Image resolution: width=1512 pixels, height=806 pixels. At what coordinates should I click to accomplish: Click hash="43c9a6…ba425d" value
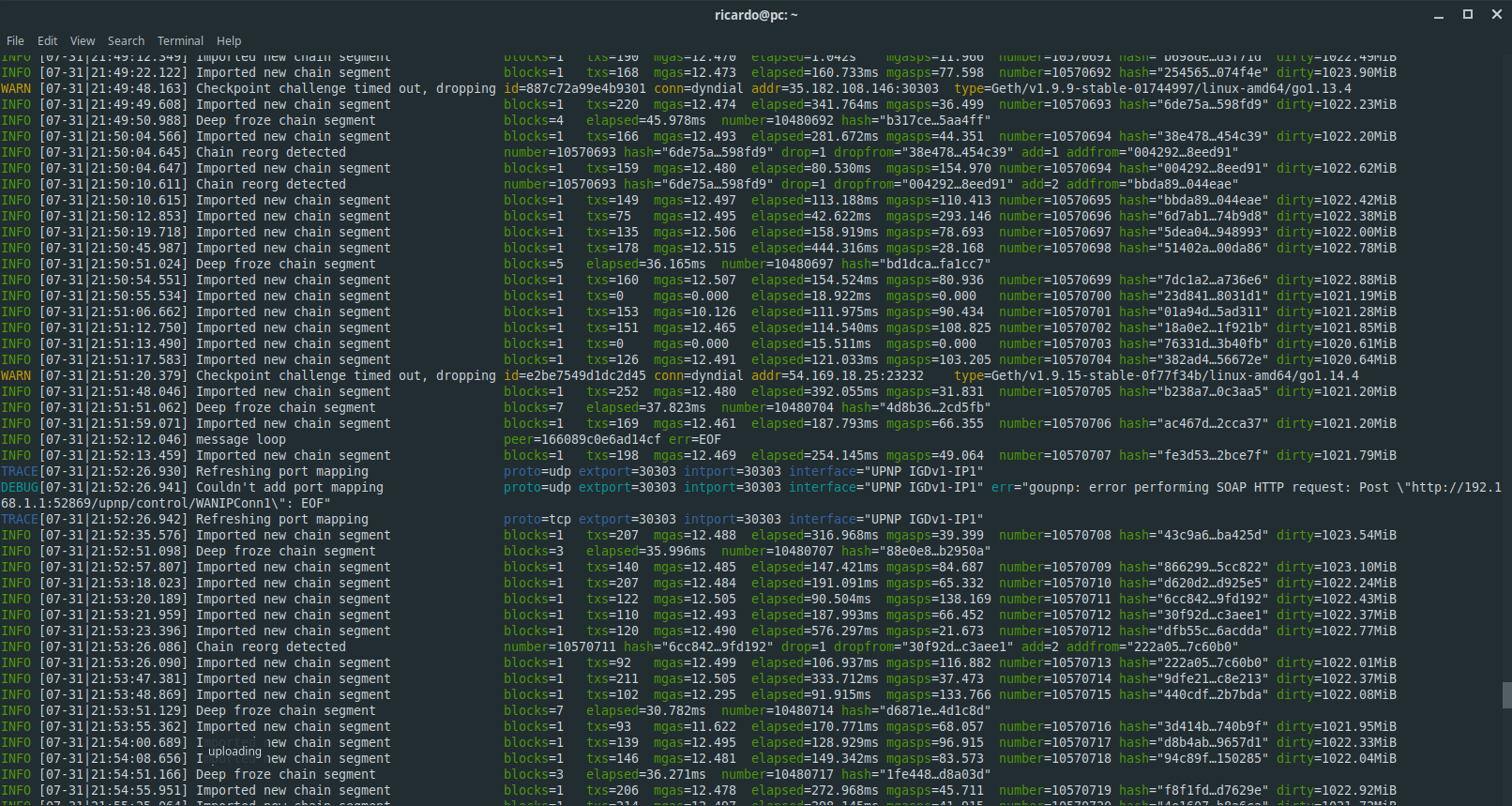[x=1194, y=535]
